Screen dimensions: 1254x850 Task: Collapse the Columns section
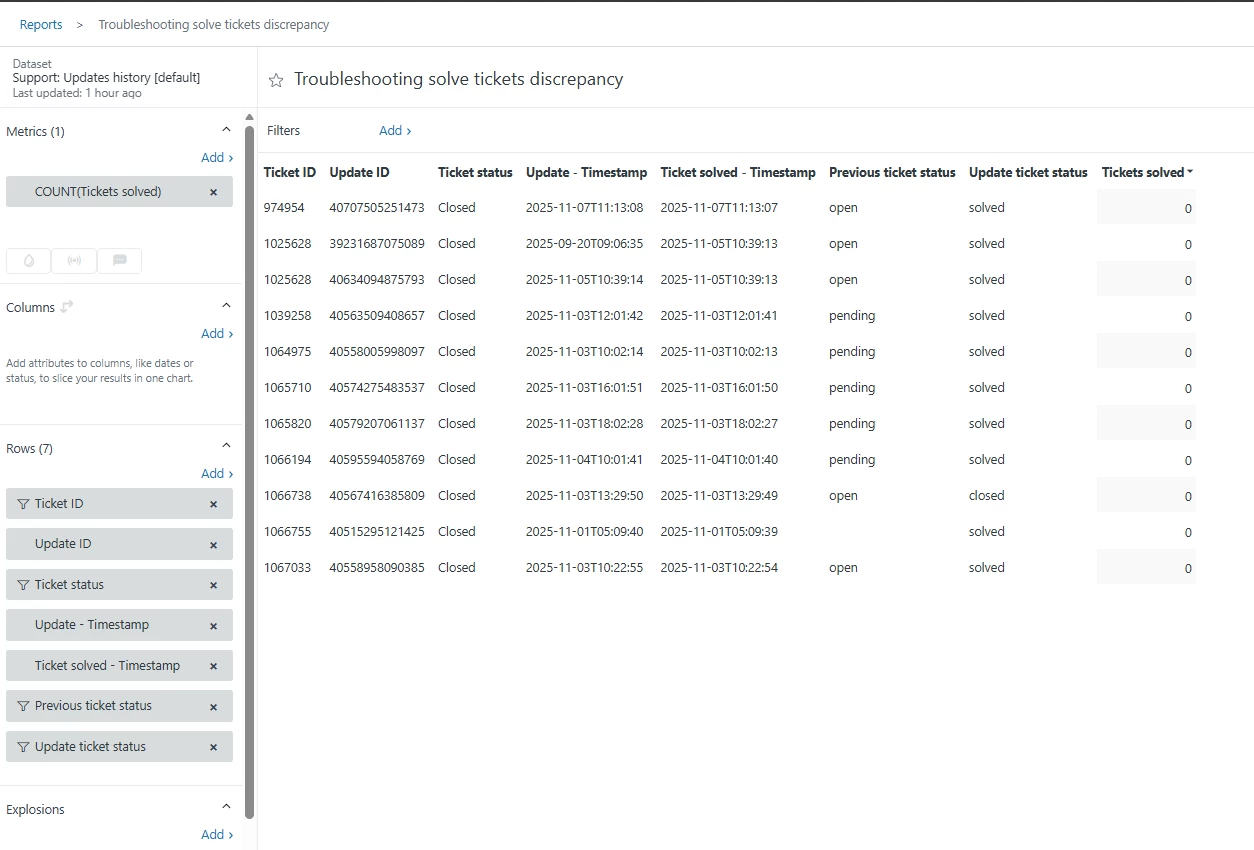226,305
